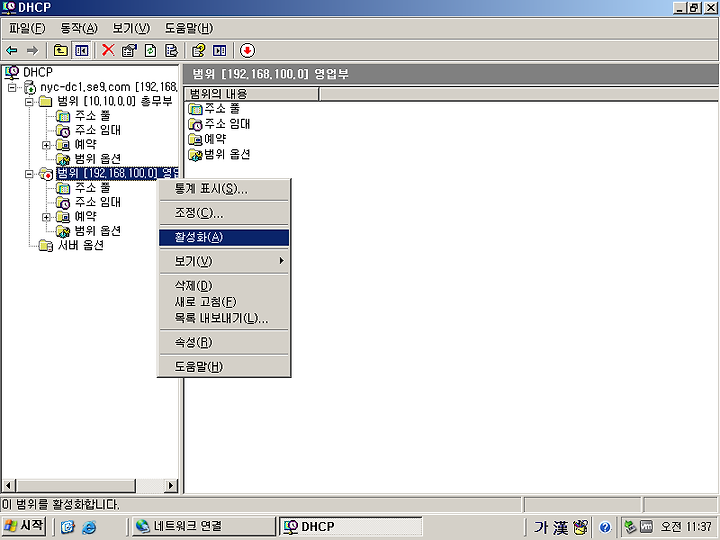Click tree pane horizontal scrollbar left arrow
Viewport: 720px width, 540px height.
tap(8, 485)
